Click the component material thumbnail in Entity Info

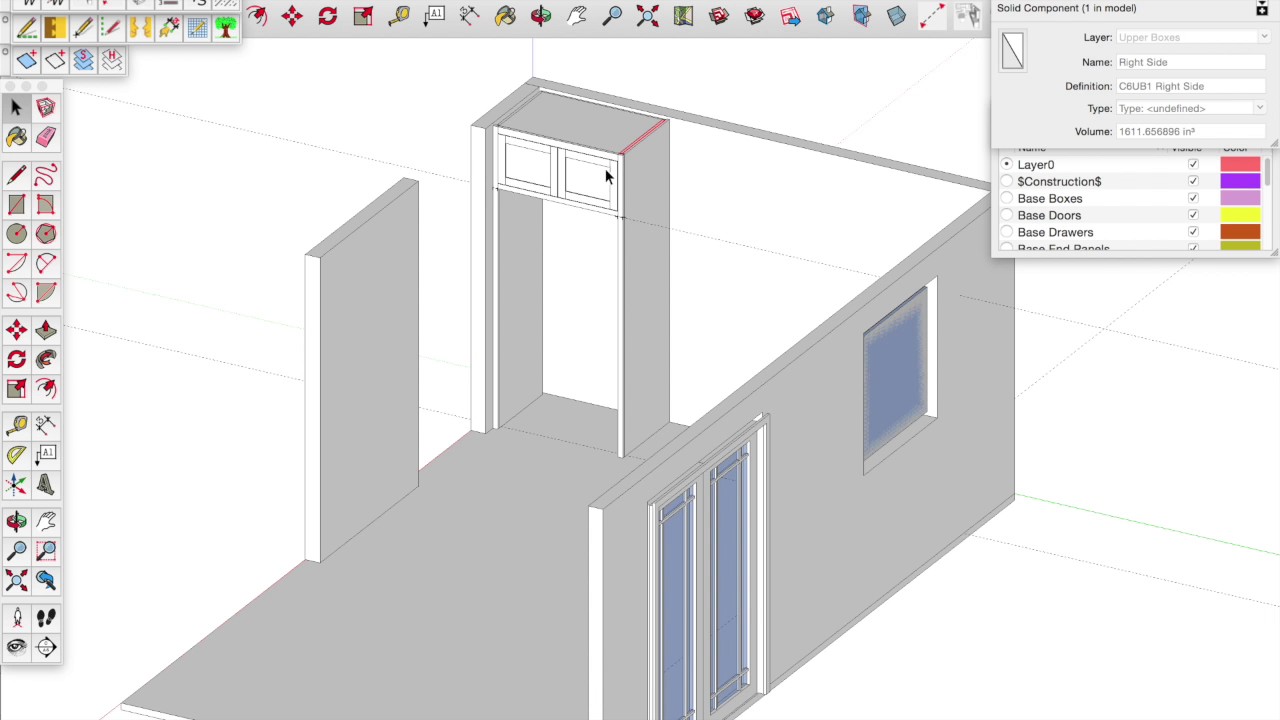point(1013,50)
